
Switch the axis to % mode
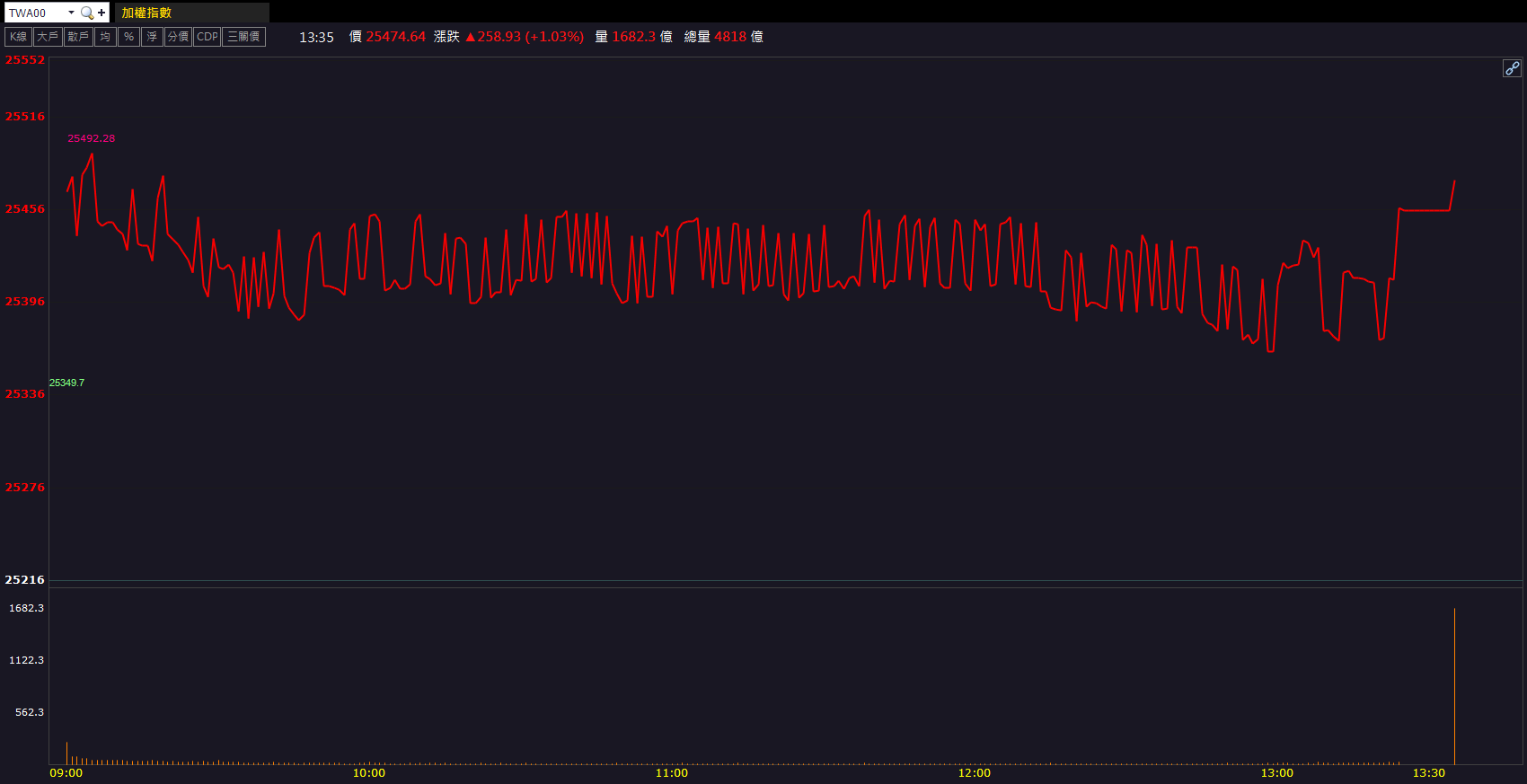[128, 37]
